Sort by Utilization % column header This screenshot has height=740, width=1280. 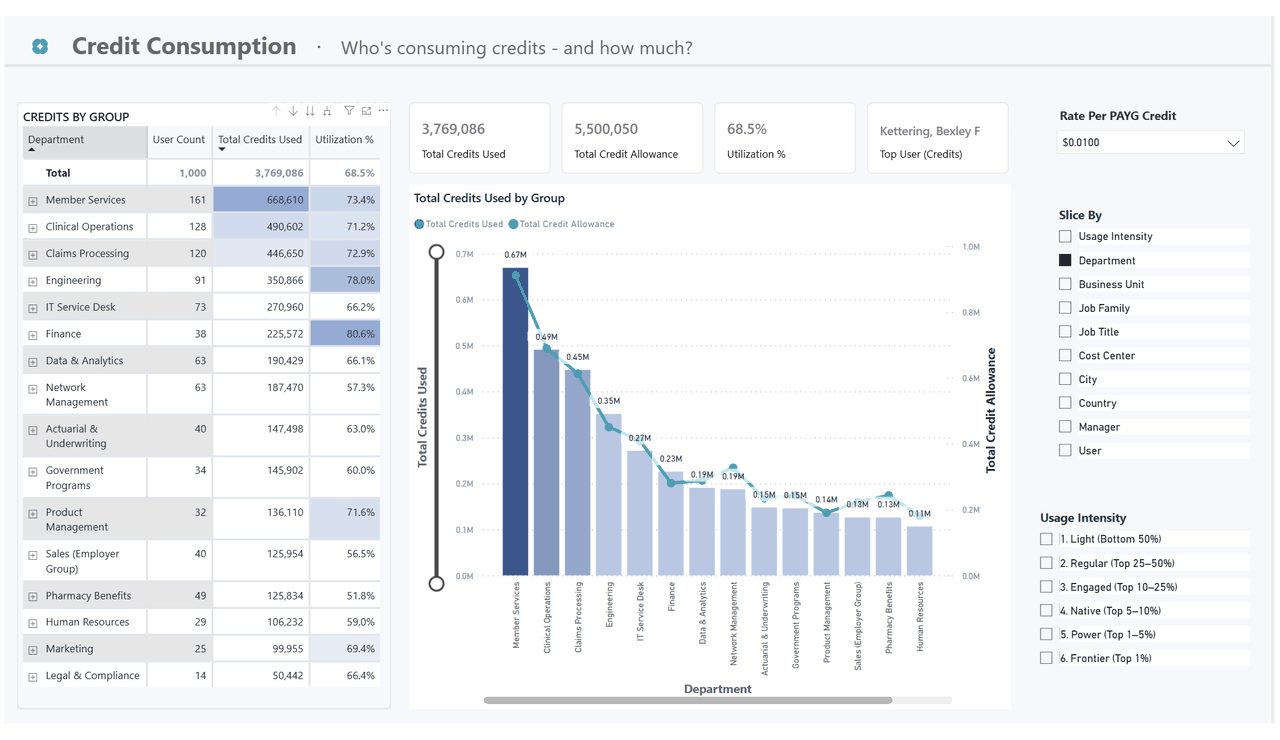[345, 142]
